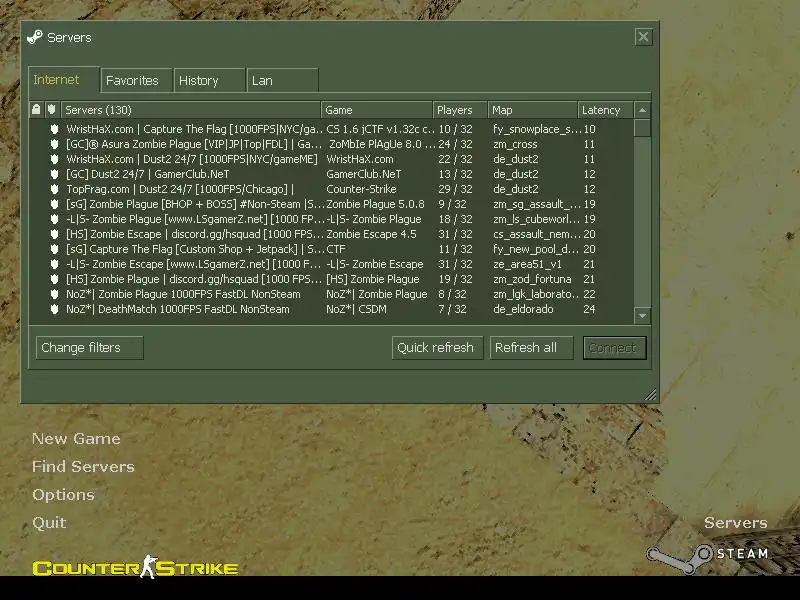Click the shield icon on the WristHaX Dust2 24/7 row
800x600 pixels.
(55, 159)
